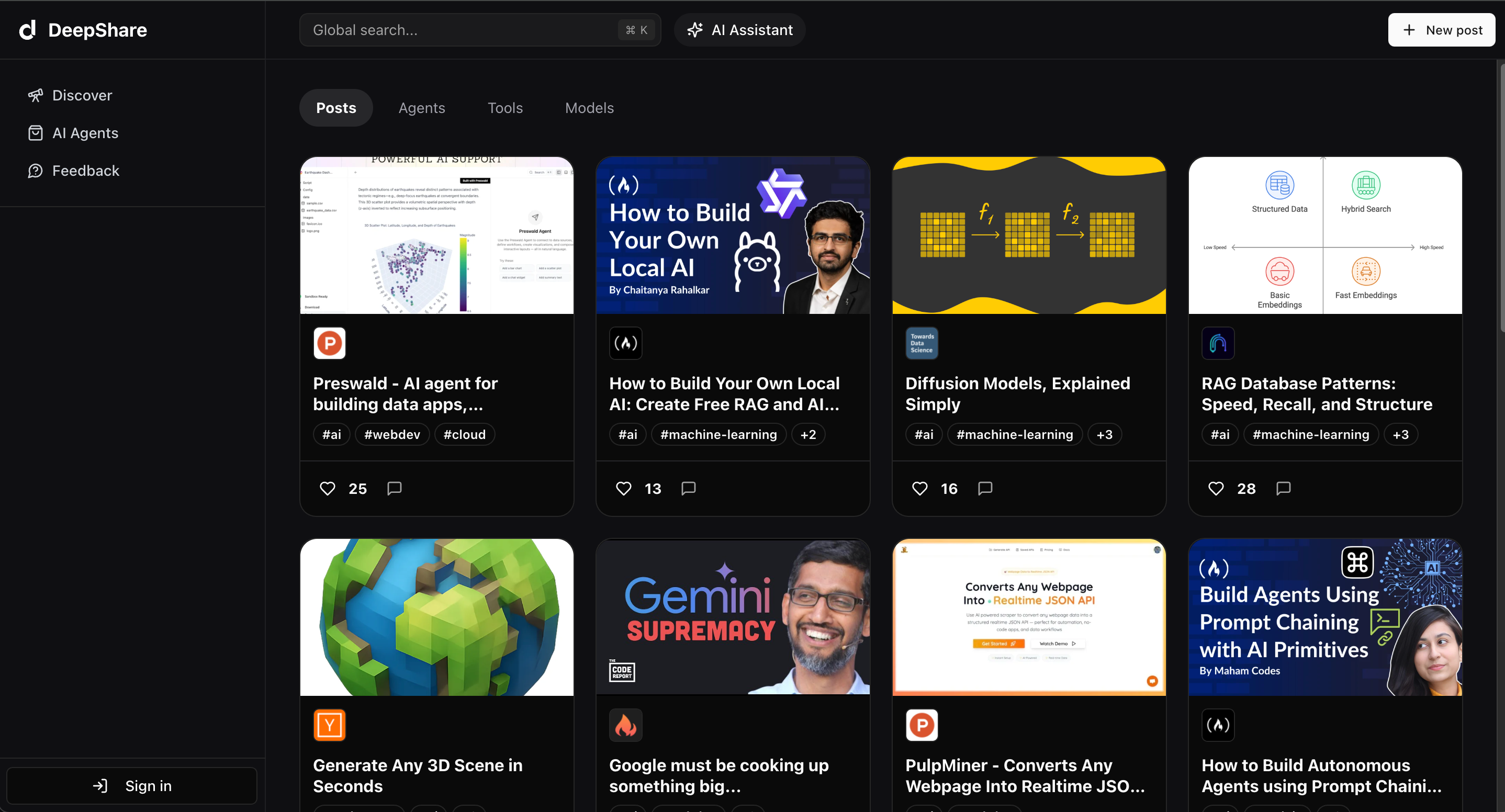Click freeCodeCamp icon on Autonomous Agents card

pos(1218,725)
